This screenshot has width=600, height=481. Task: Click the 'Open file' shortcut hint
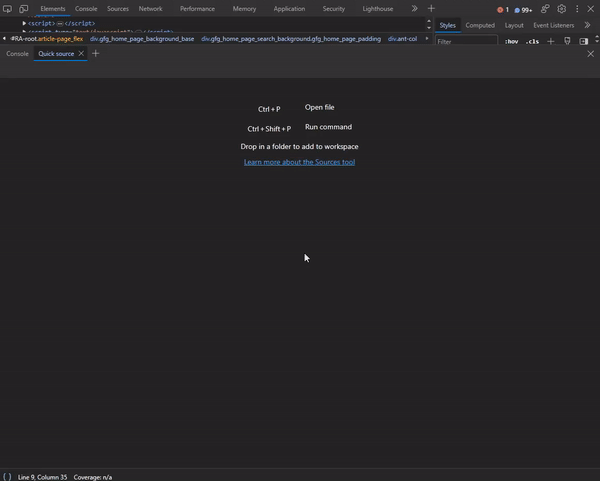320,108
